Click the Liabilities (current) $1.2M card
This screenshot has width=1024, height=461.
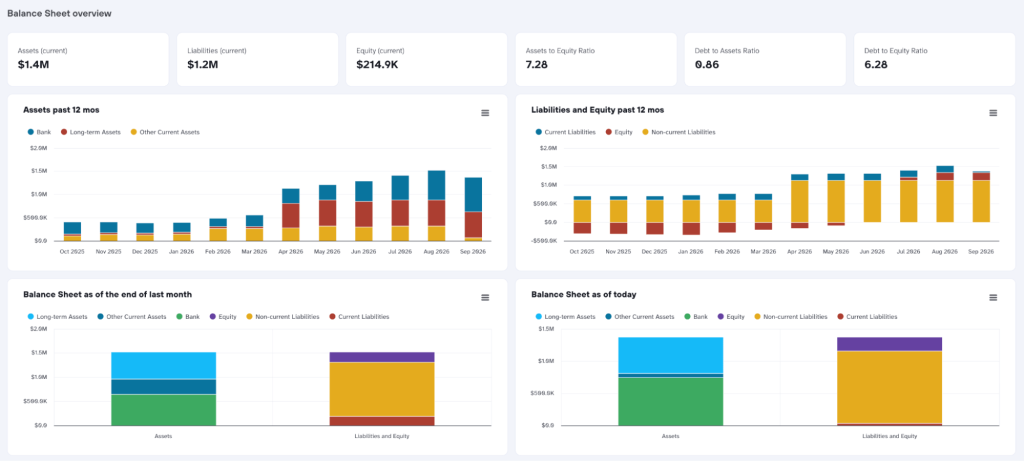(257, 59)
